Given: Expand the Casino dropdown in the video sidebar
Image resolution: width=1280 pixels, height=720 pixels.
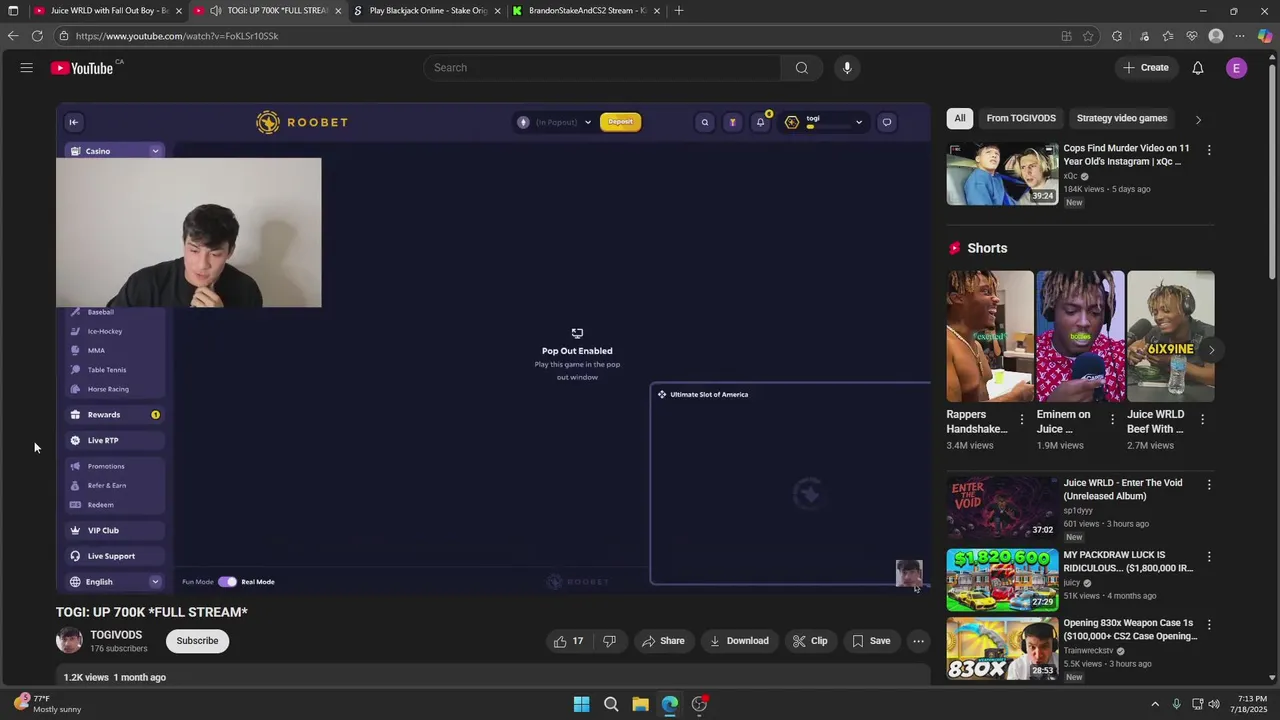Looking at the screenshot, I should click(x=155, y=151).
